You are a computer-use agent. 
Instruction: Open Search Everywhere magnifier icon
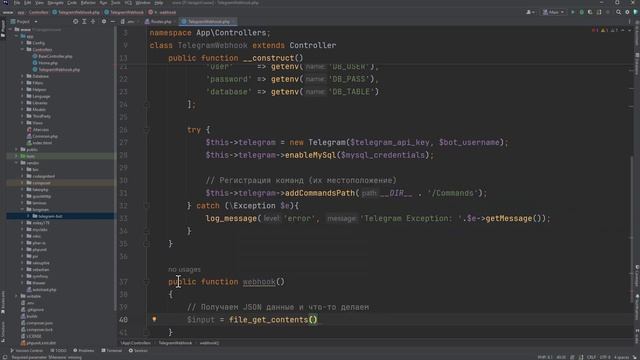click(619, 12)
